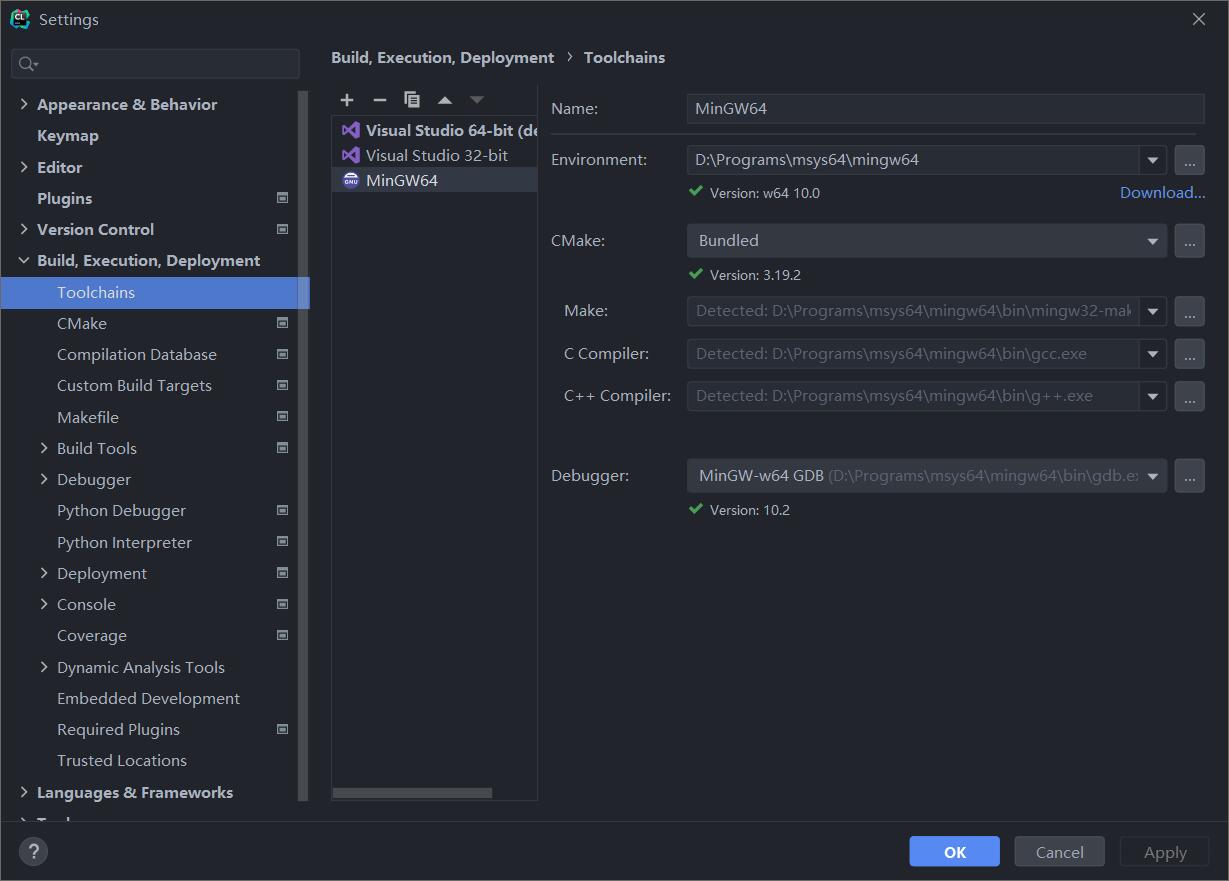This screenshot has height=881, width=1229.
Task: Open the Environment path dropdown
Action: click(1153, 160)
